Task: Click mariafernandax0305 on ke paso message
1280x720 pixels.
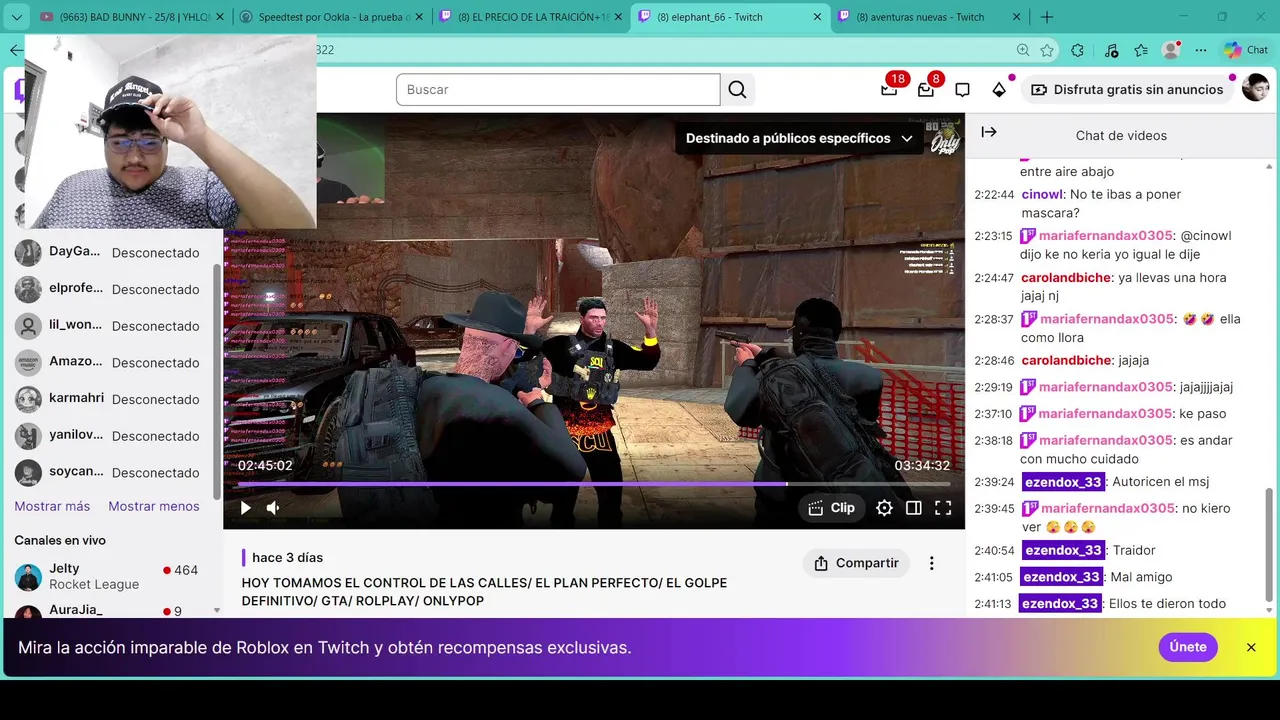Action: coord(1105,413)
